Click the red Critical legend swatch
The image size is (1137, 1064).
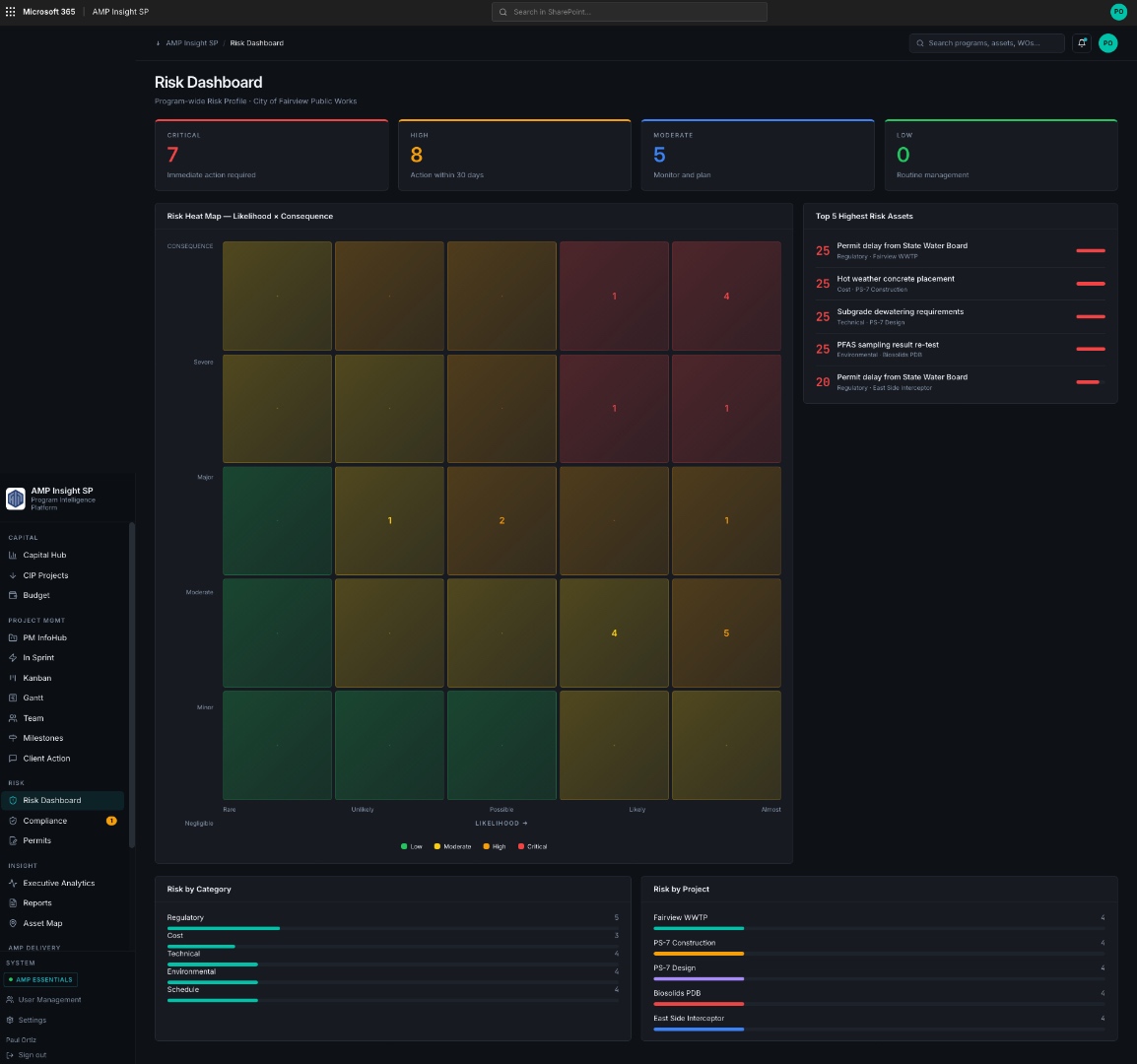pyautogui.click(x=520, y=846)
